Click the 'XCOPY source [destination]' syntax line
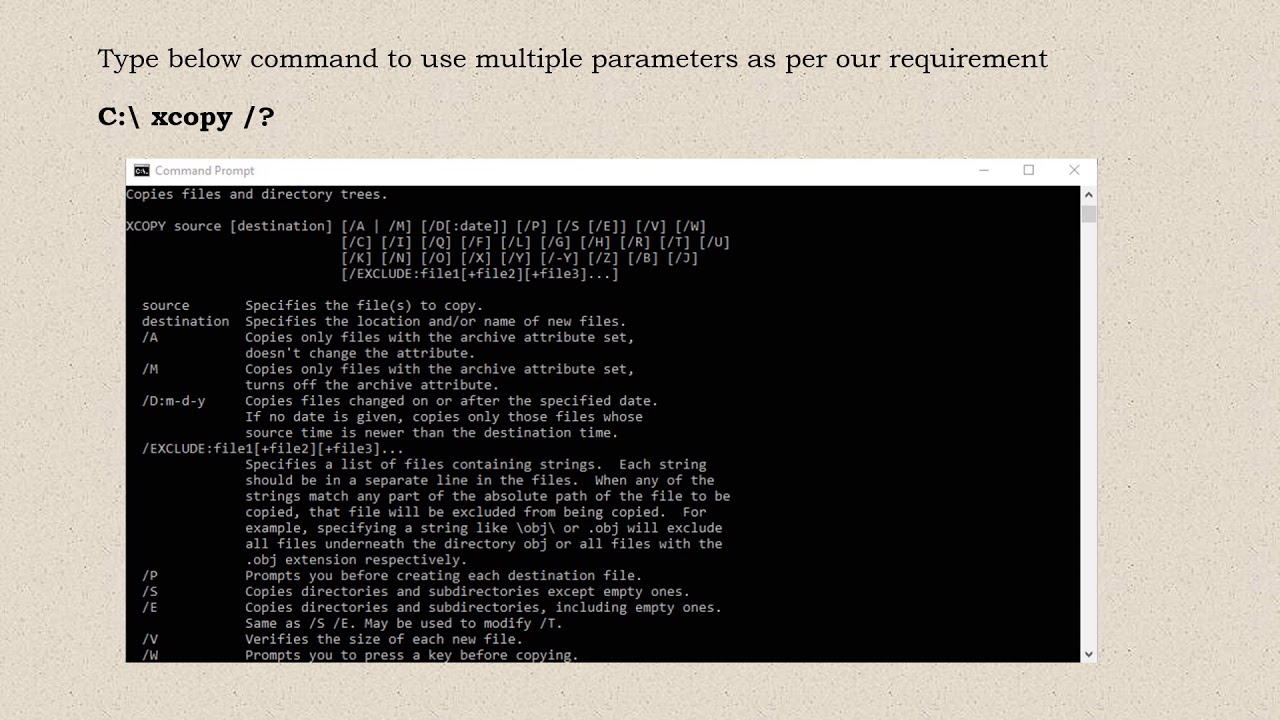The height and width of the screenshot is (720, 1280). 416,226
